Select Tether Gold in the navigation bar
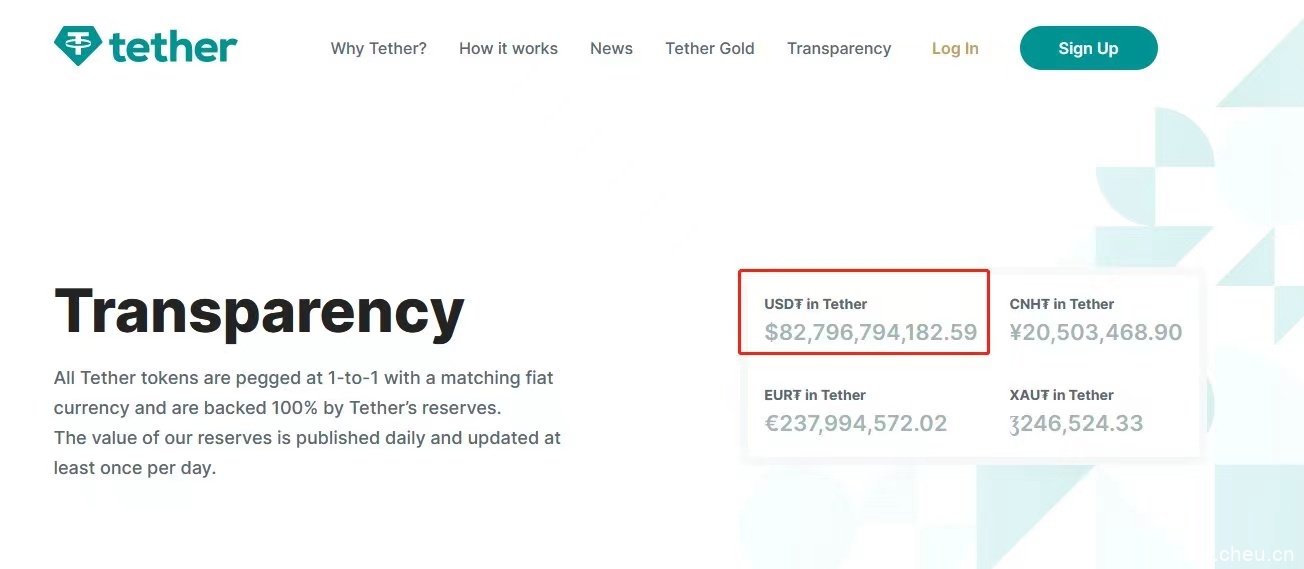This screenshot has height=569, width=1304. (709, 48)
